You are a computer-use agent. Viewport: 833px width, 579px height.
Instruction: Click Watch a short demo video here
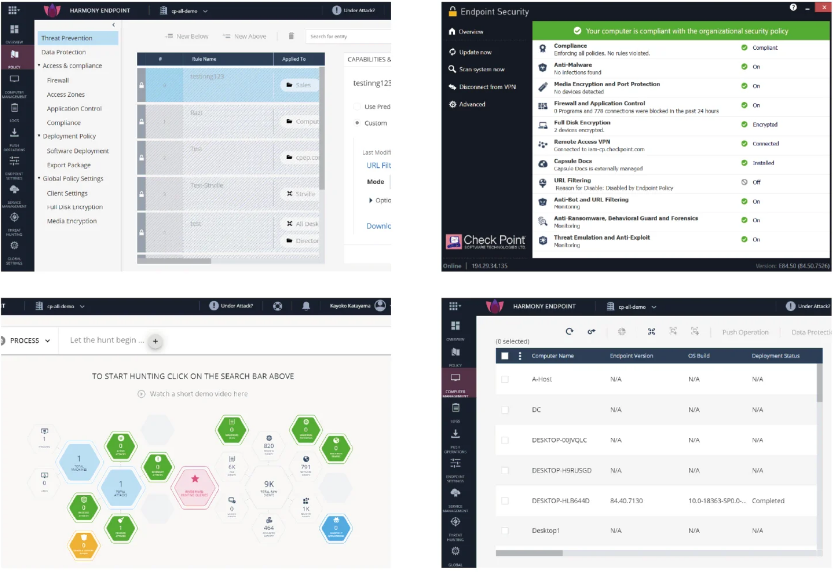(193, 394)
